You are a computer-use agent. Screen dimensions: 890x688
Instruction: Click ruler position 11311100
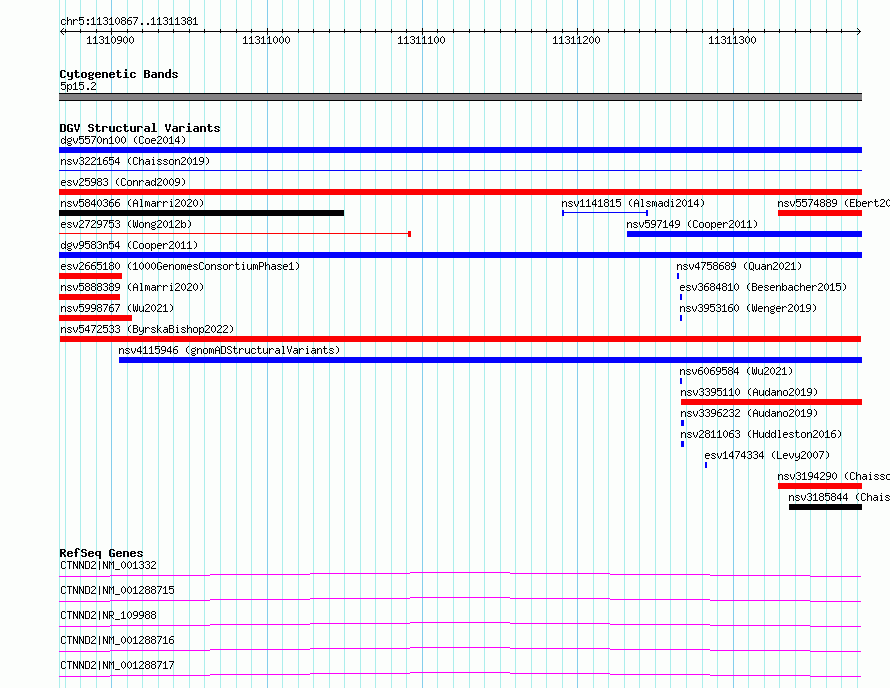pos(421,40)
